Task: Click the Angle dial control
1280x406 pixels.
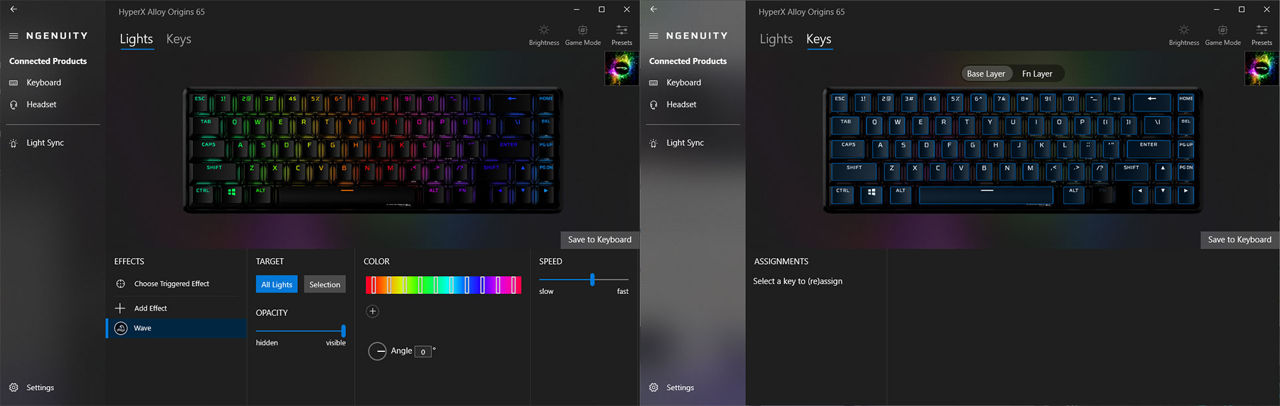Action: click(x=378, y=351)
